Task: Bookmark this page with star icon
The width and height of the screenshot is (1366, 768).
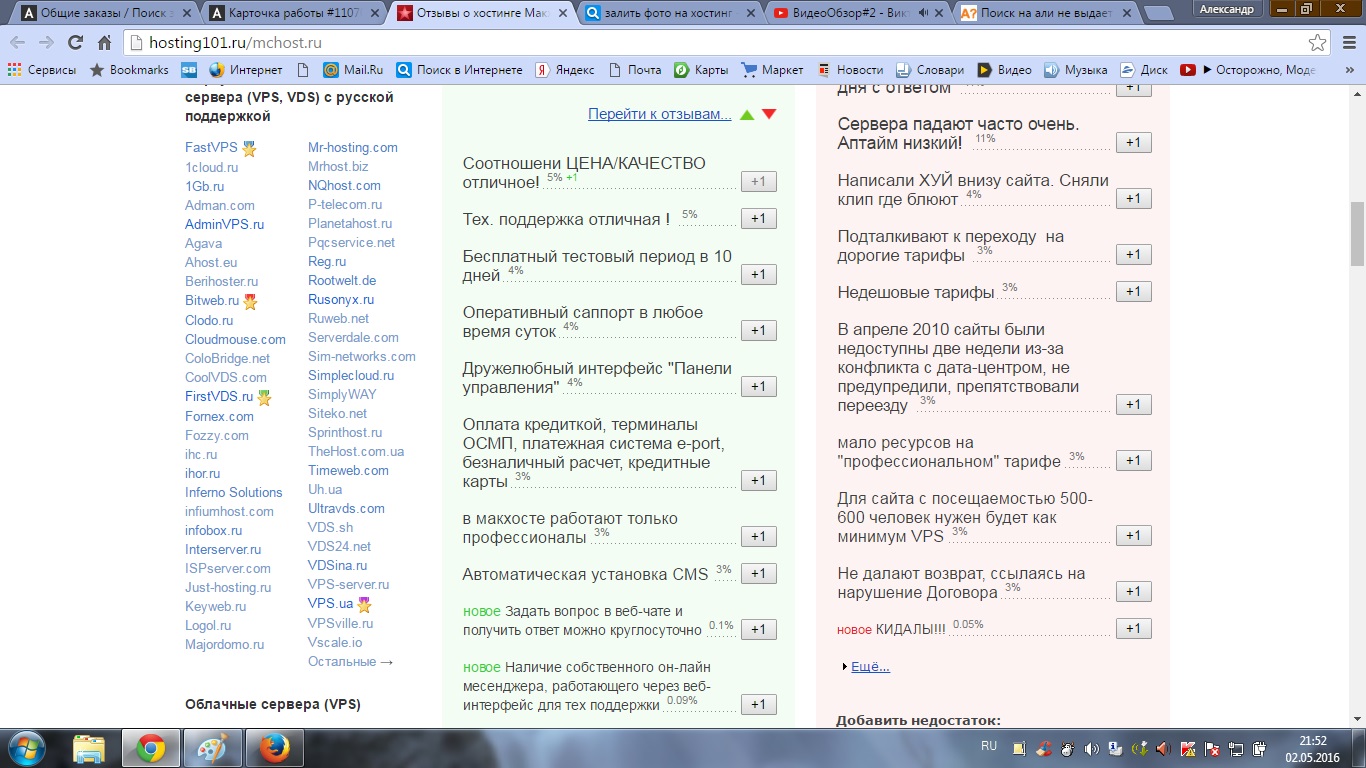Action: pos(1318,43)
